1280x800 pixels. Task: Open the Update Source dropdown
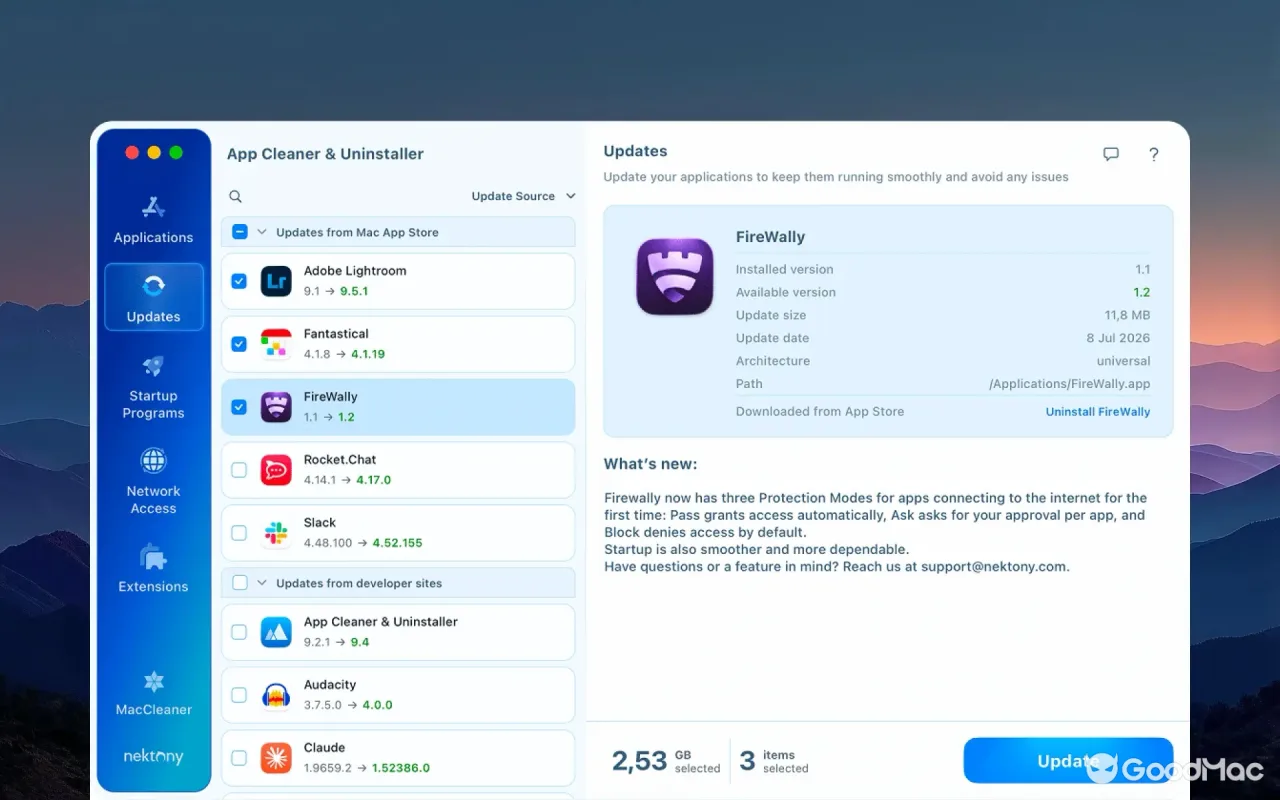[523, 196]
